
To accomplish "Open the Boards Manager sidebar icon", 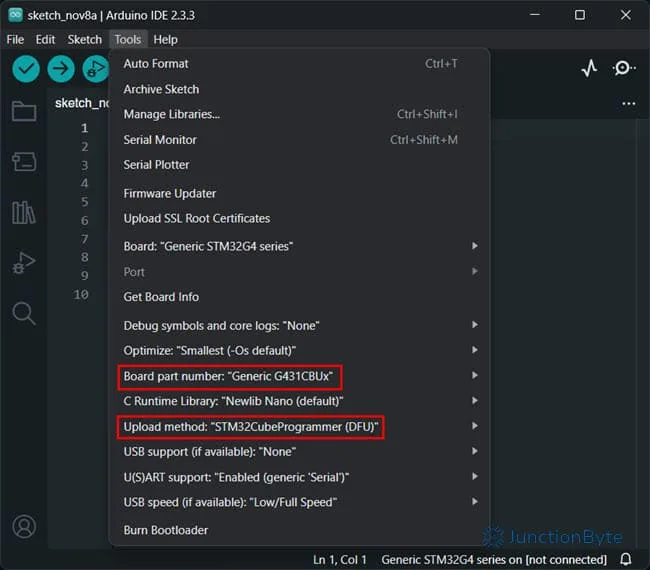I will (24, 162).
